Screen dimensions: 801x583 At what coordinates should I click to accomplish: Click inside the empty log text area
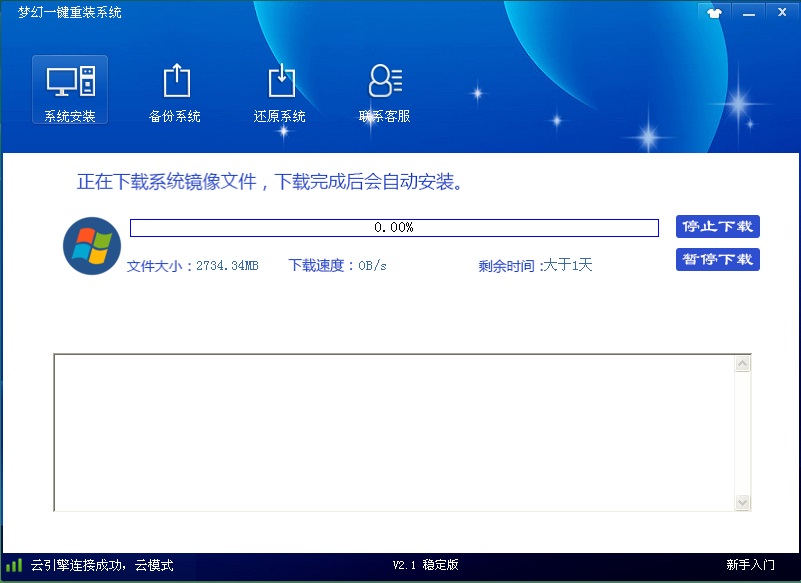tap(394, 432)
